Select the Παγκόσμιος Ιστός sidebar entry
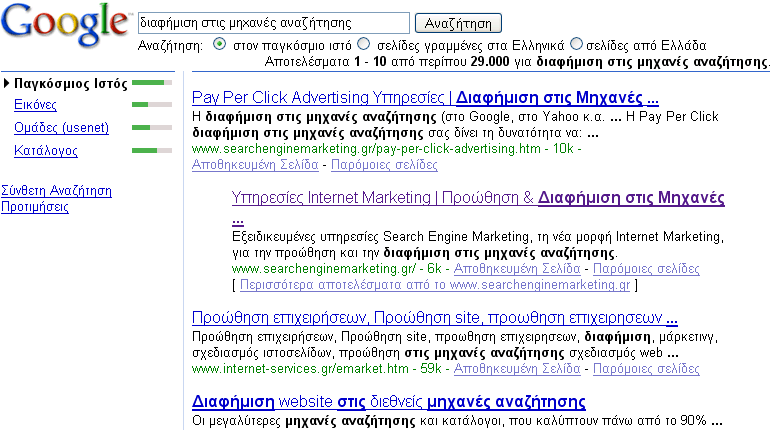Screen dimensions: 770x430 click(71, 83)
